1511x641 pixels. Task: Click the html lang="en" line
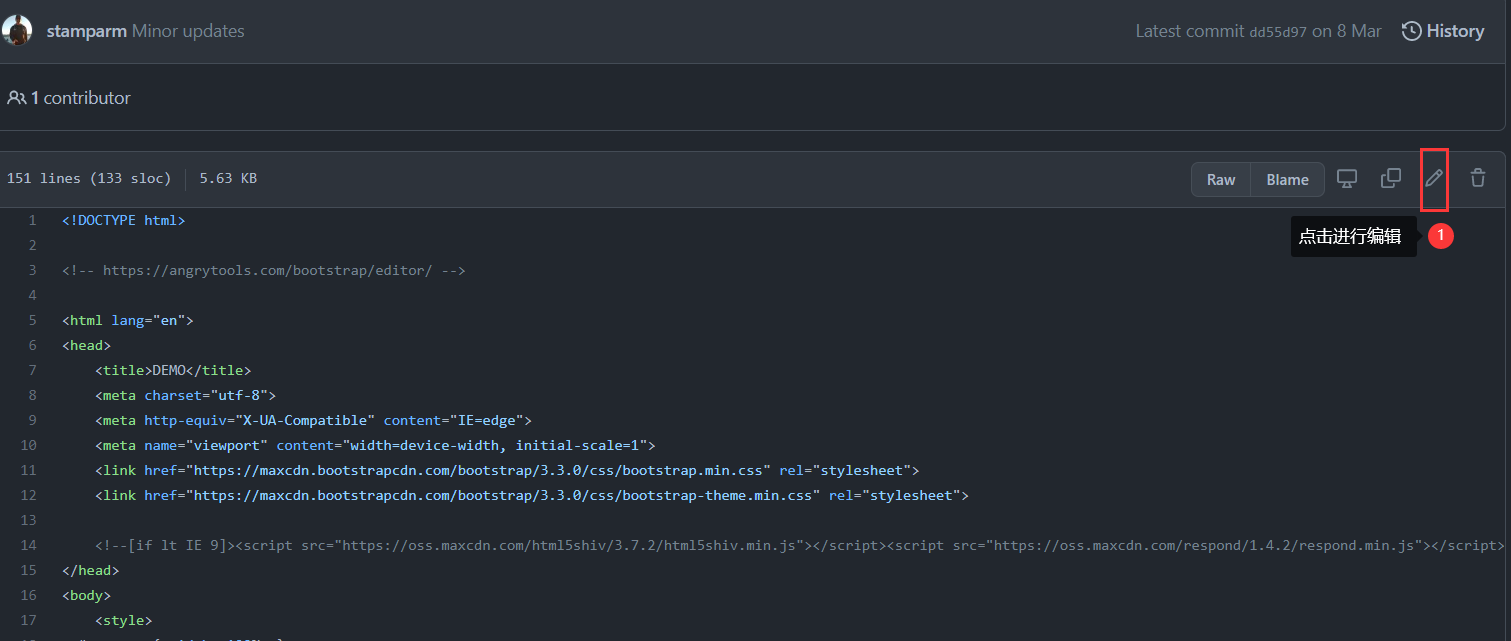pos(128,320)
